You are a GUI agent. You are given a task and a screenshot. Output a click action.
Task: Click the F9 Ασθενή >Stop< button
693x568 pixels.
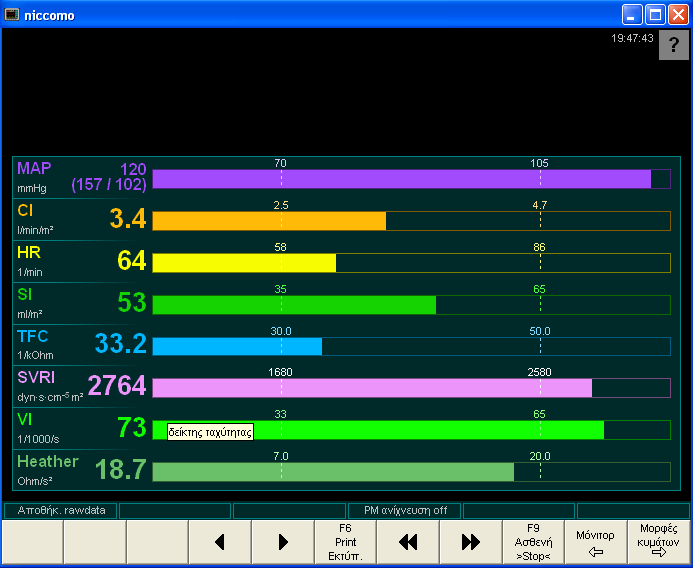coord(533,542)
